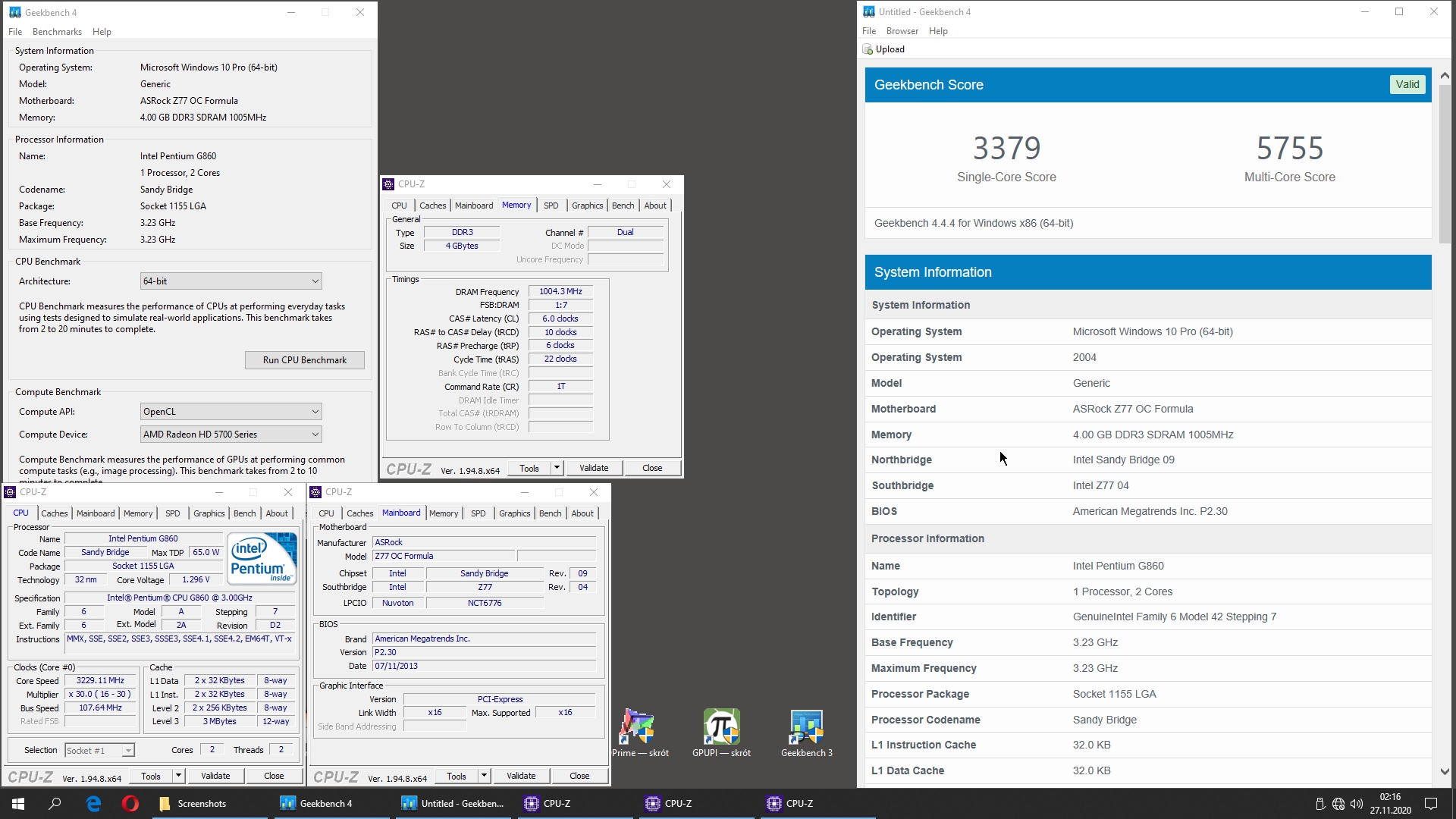The height and width of the screenshot is (819, 1456).
Task: Click Core Speed 3229.11 MHz field
Action: [x=100, y=681]
